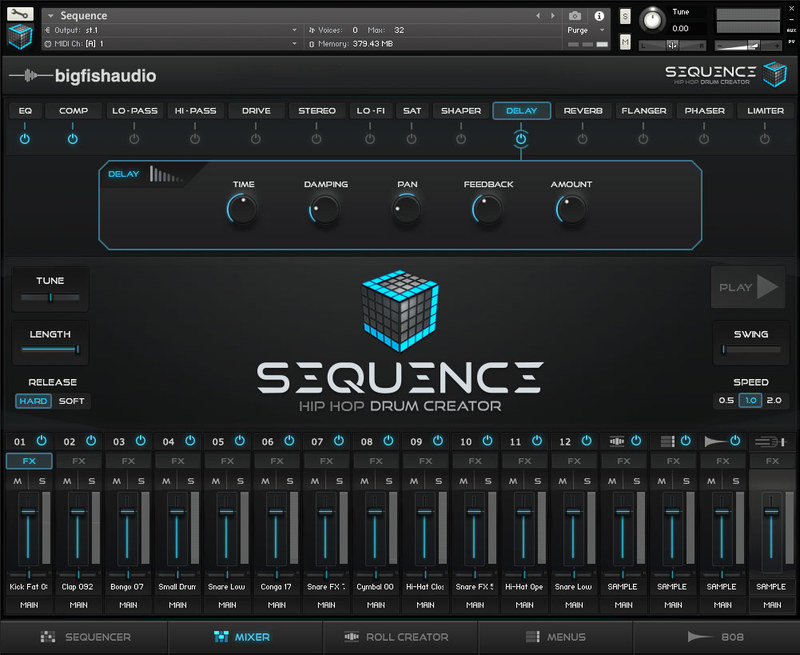The height and width of the screenshot is (655, 800).
Task: Toggle power icon for channel 01
Action: [41, 441]
